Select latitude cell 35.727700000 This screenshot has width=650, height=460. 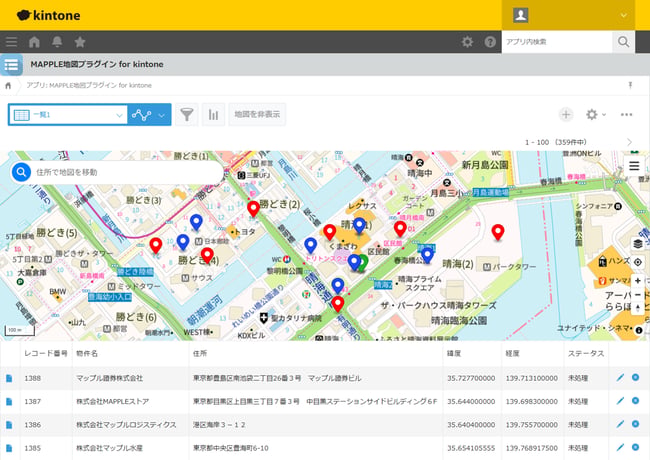(471, 378)
